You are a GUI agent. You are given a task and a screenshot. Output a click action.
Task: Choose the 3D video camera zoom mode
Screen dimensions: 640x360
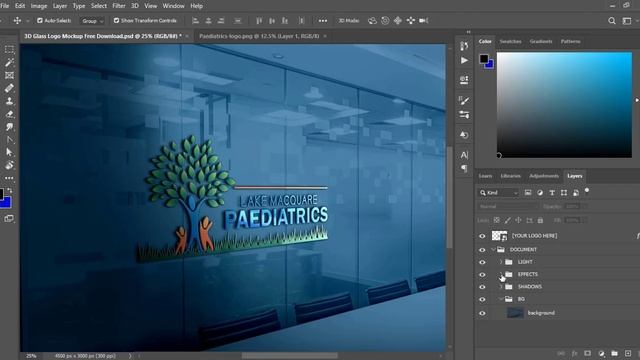point(424,20)
